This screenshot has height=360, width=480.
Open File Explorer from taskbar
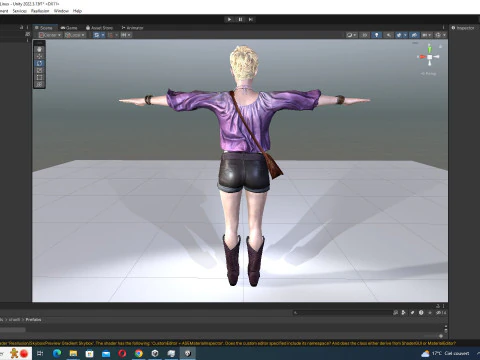[73, 353]
